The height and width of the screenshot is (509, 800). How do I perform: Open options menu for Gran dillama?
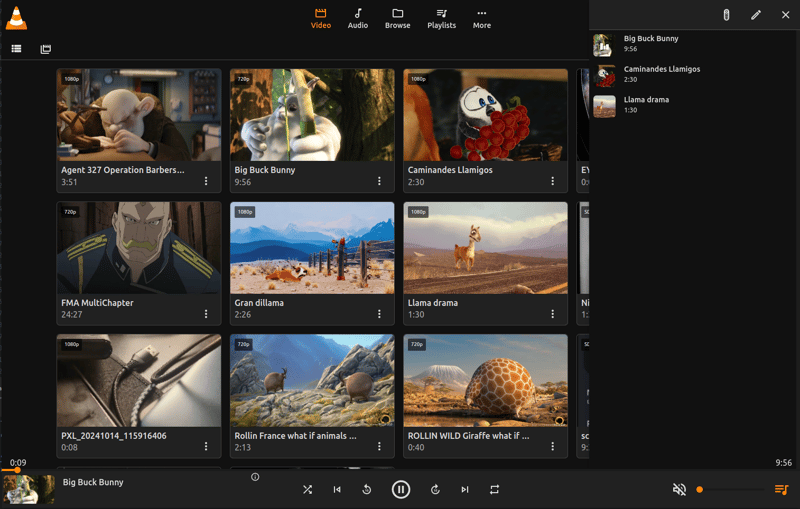tap(379, 314)
